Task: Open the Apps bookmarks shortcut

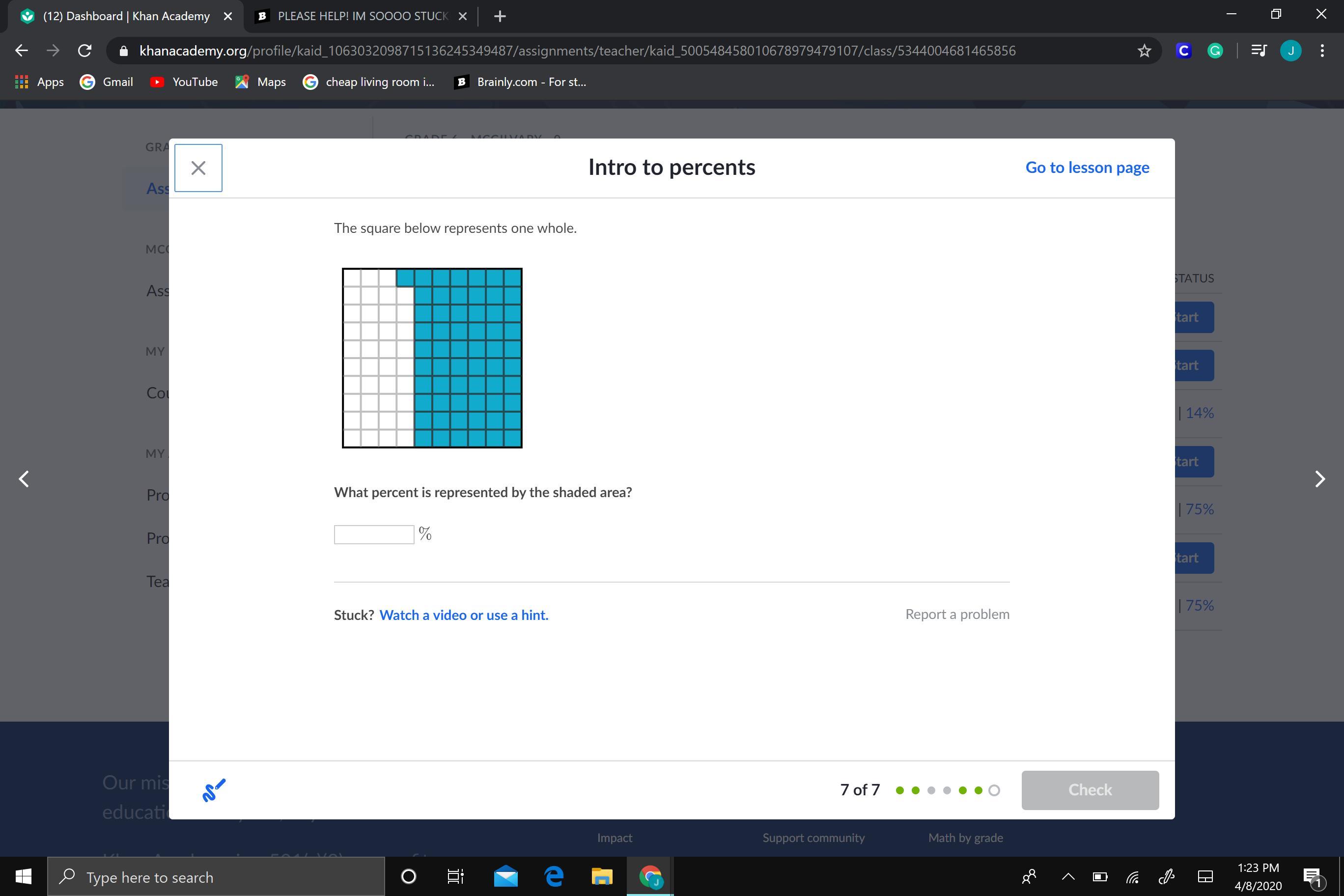Action: point(39,82)
